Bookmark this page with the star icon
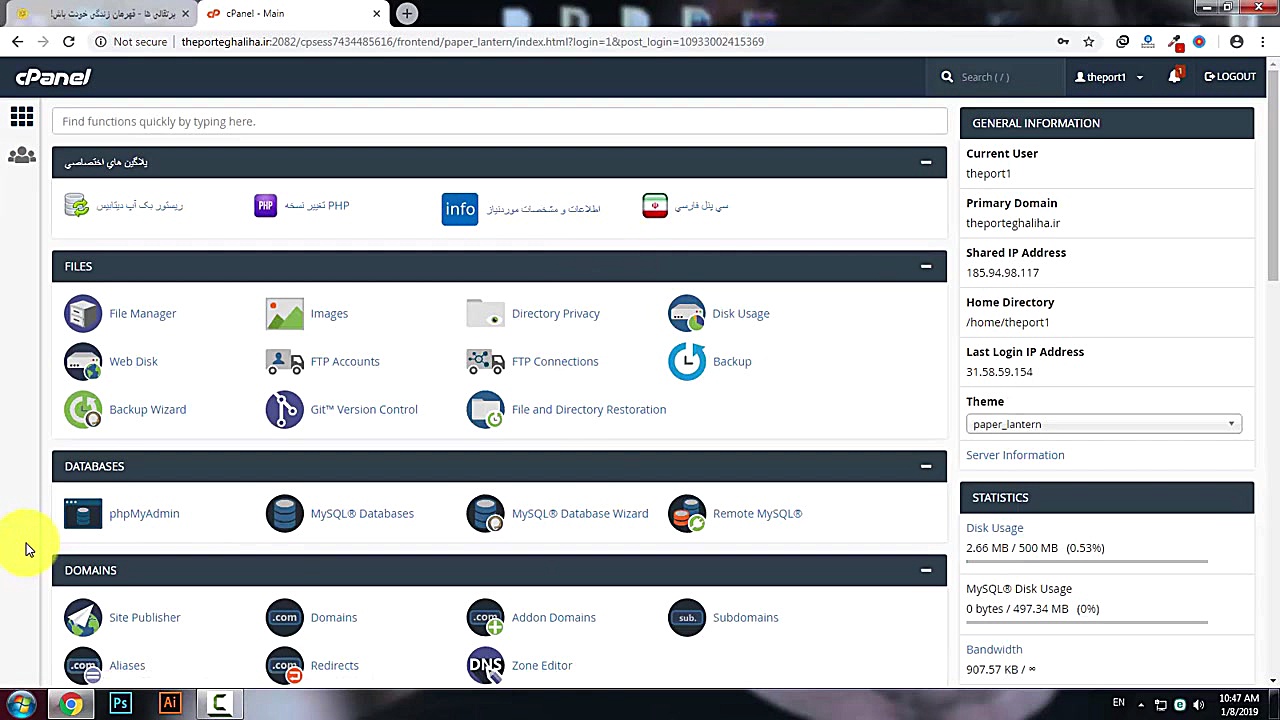The width and height of the screenshot is (1280, 720). [x=1089, y=42]
